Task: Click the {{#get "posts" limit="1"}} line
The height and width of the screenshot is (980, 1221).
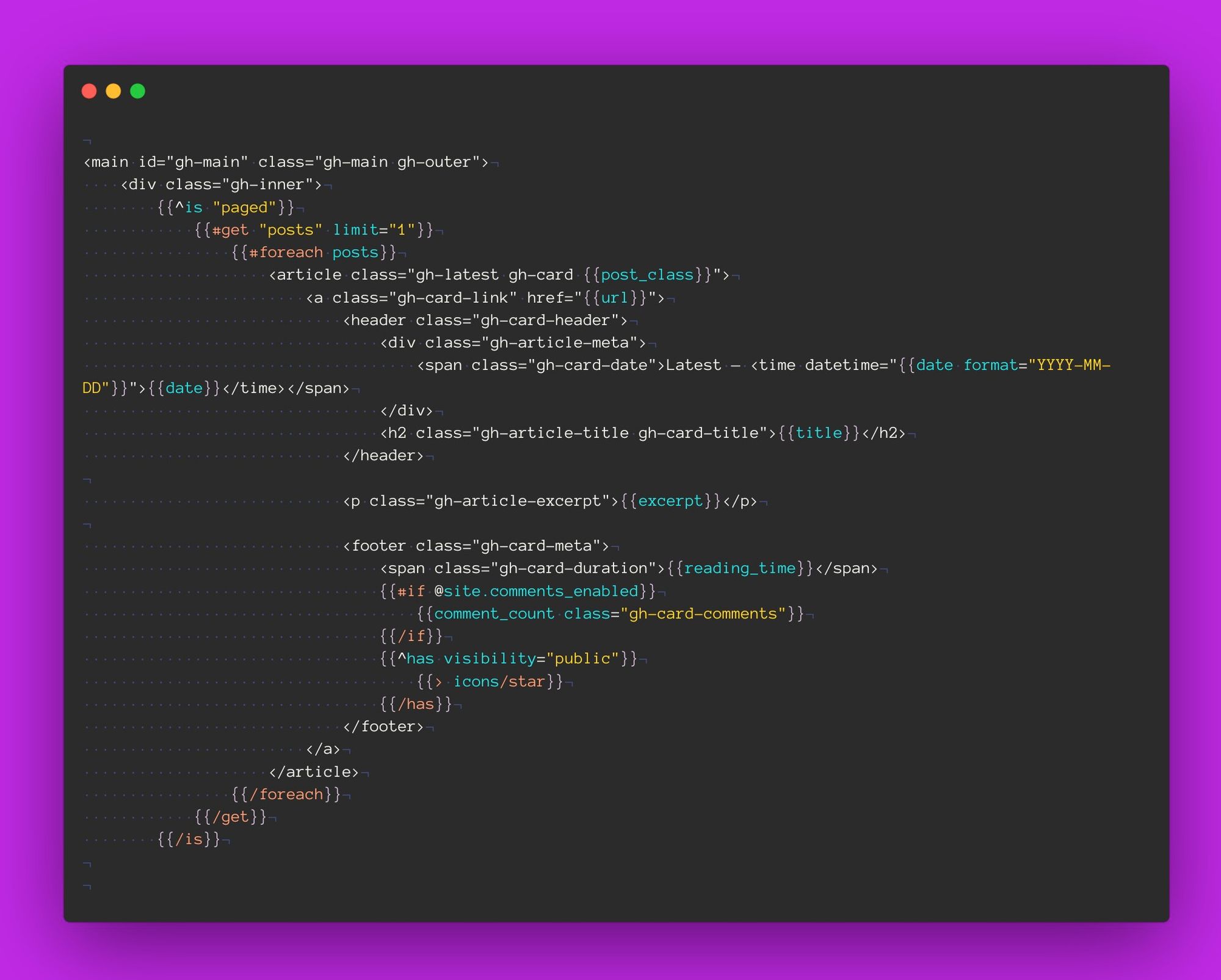Action: pos(314,230)
